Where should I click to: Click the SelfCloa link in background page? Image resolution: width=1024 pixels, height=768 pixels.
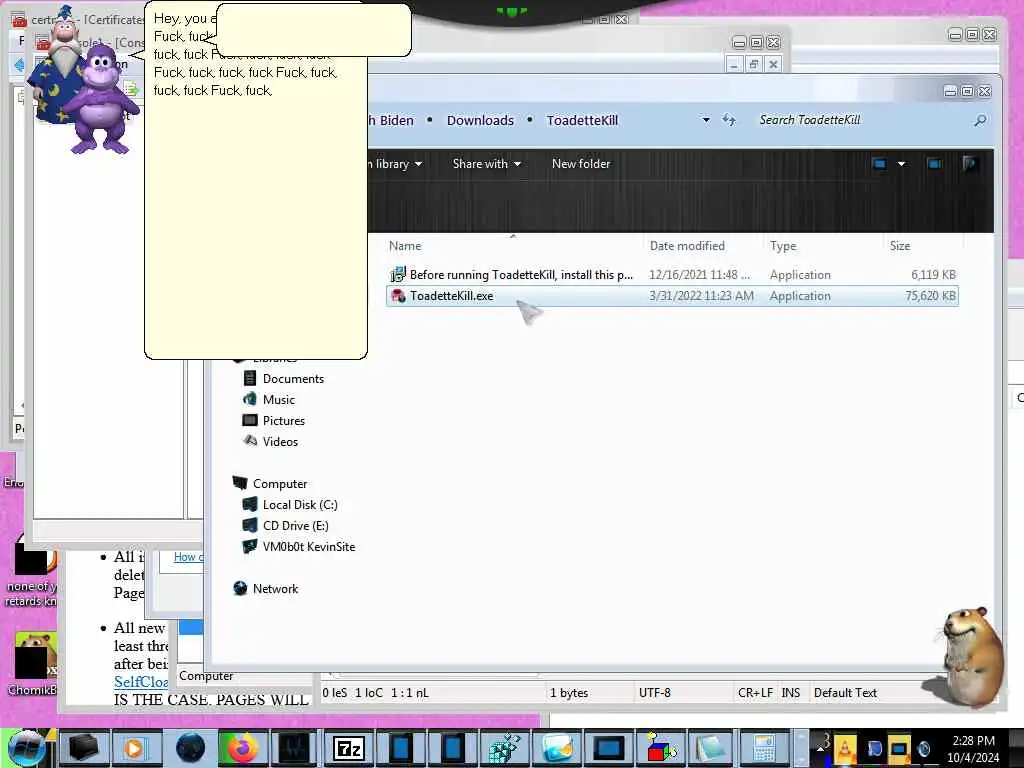141,682
